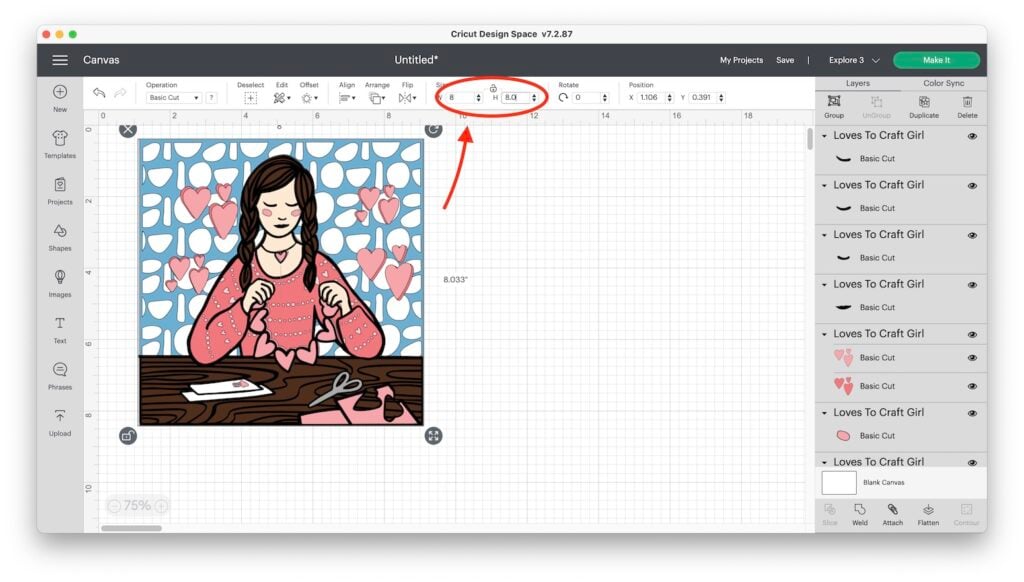Click the Rotate angle input field

tap(586, 97)
